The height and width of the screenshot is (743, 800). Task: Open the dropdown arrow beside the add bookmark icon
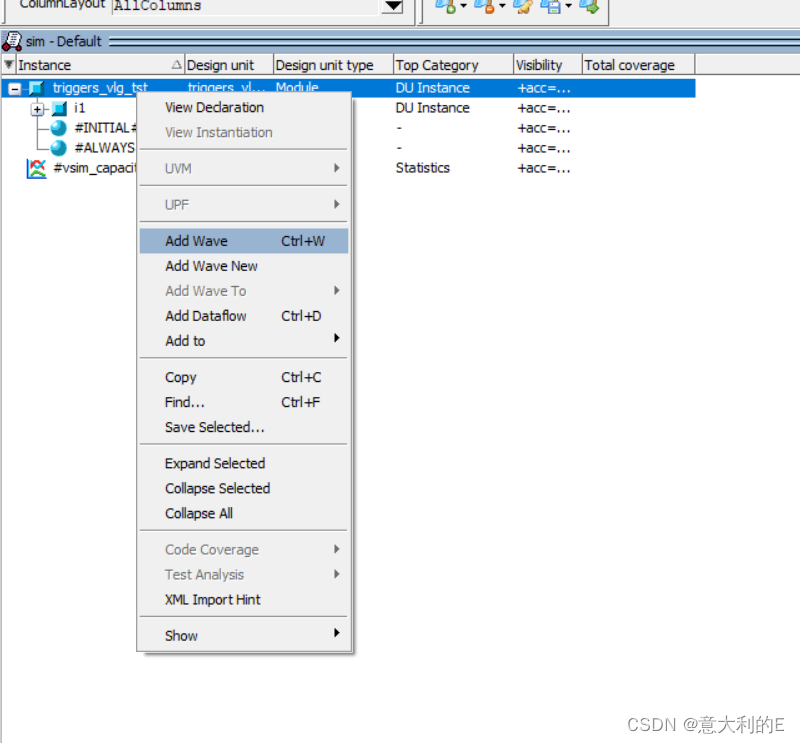pos(463,6)
